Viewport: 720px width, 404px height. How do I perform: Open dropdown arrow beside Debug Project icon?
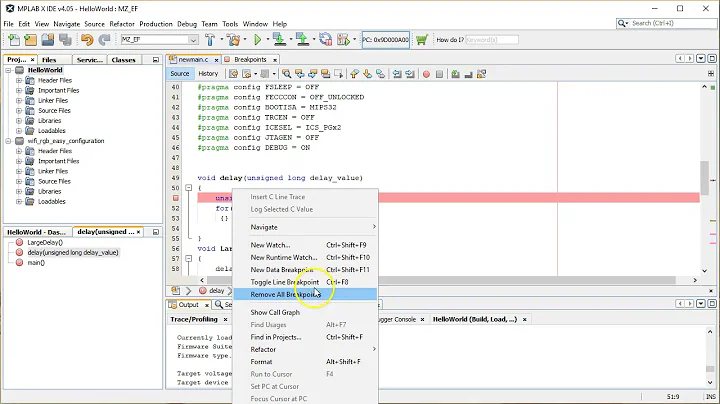(x=354, y=40)
